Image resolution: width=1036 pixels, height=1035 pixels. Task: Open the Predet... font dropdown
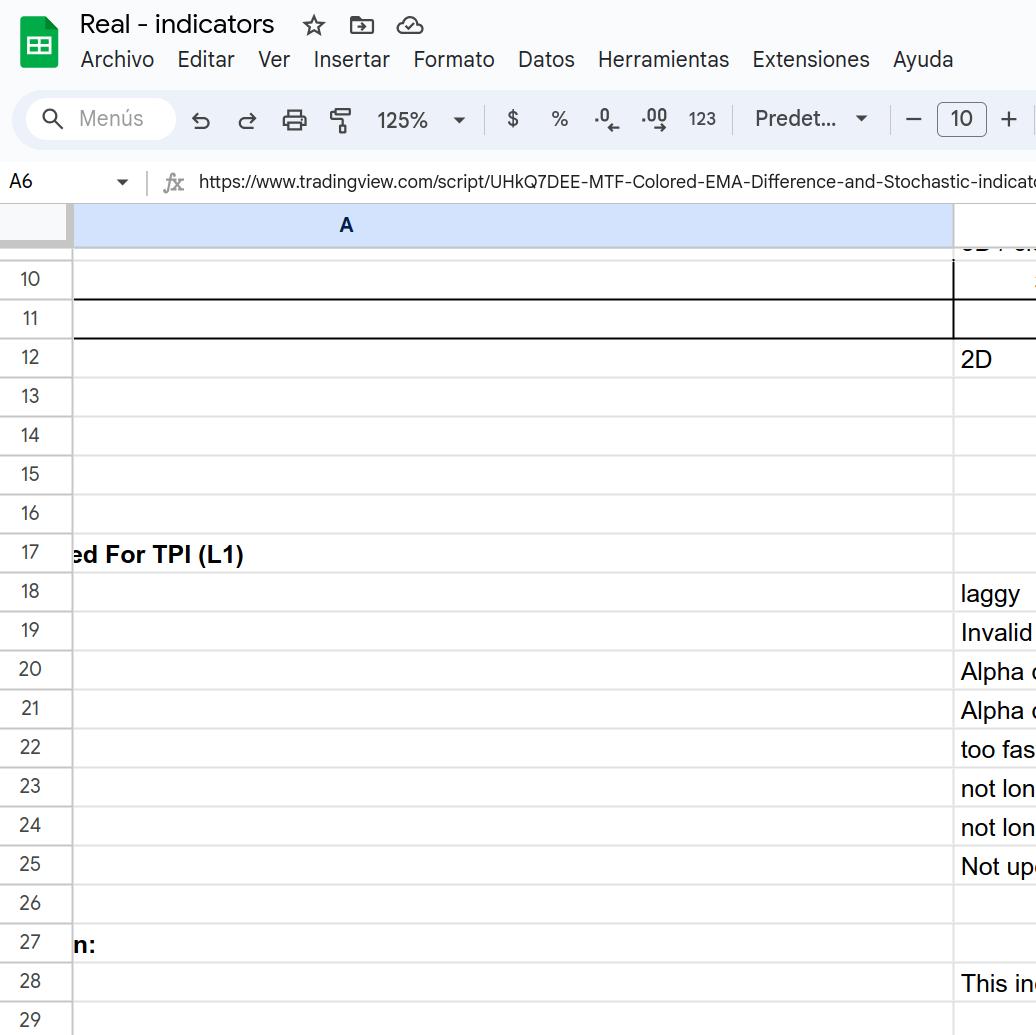(x=811, y=119)
